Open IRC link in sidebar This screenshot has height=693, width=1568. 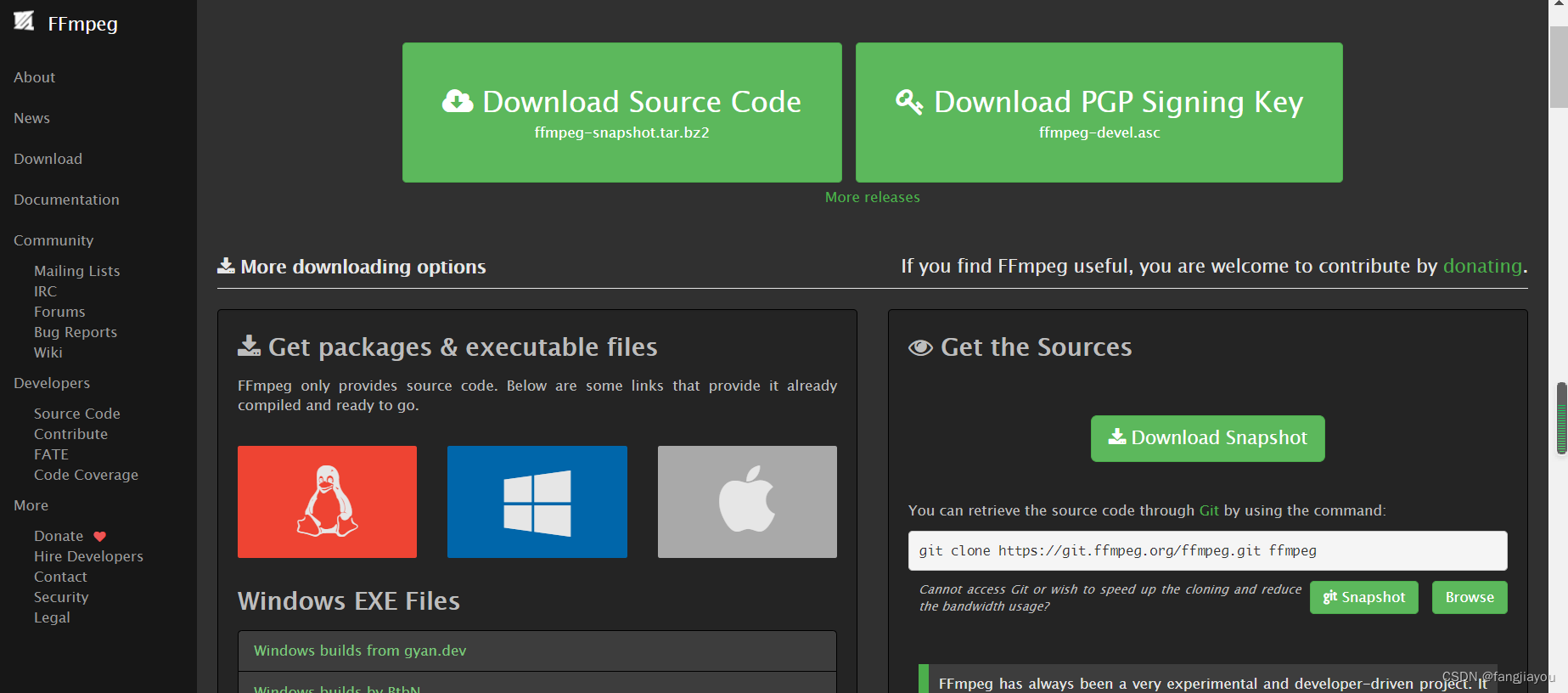(x=45, y=291)
